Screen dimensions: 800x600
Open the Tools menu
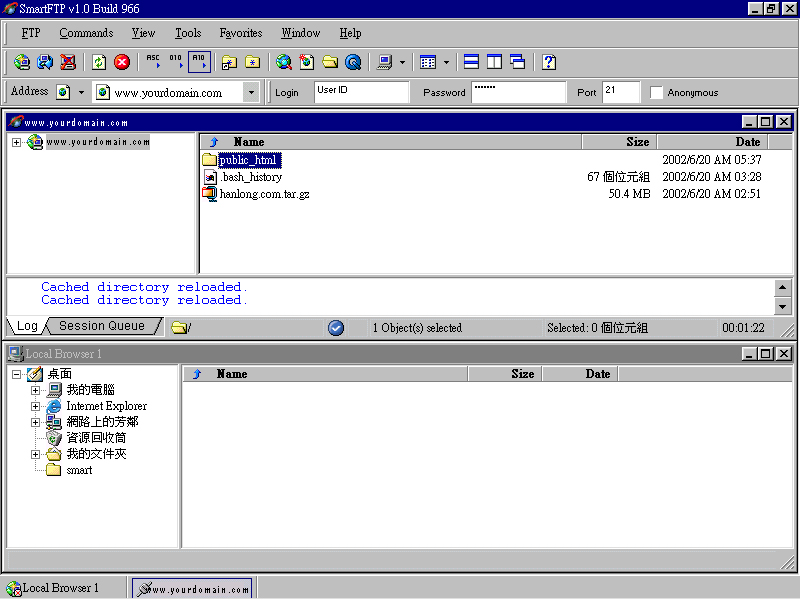[x=188, y=33]
